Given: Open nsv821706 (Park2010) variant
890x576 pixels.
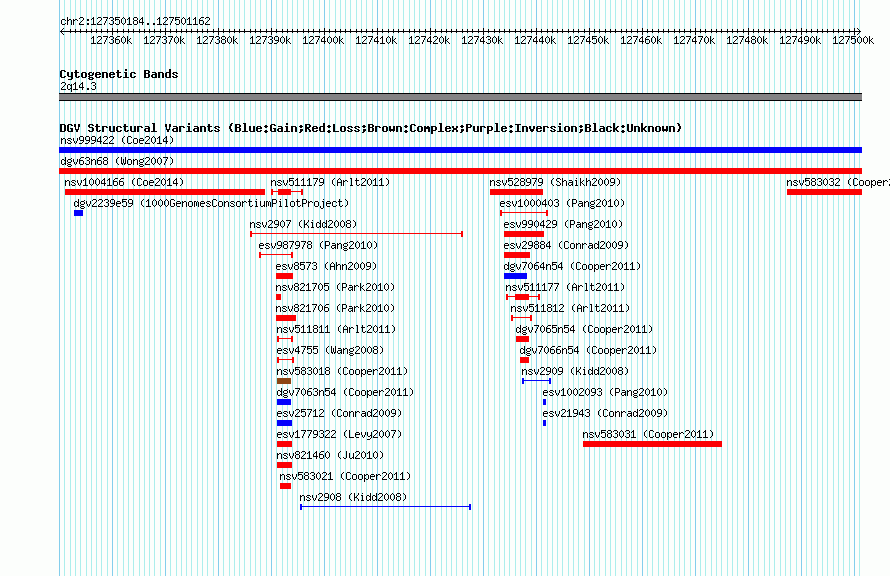Looking at the screenshot, I should [x=335, y=308].
